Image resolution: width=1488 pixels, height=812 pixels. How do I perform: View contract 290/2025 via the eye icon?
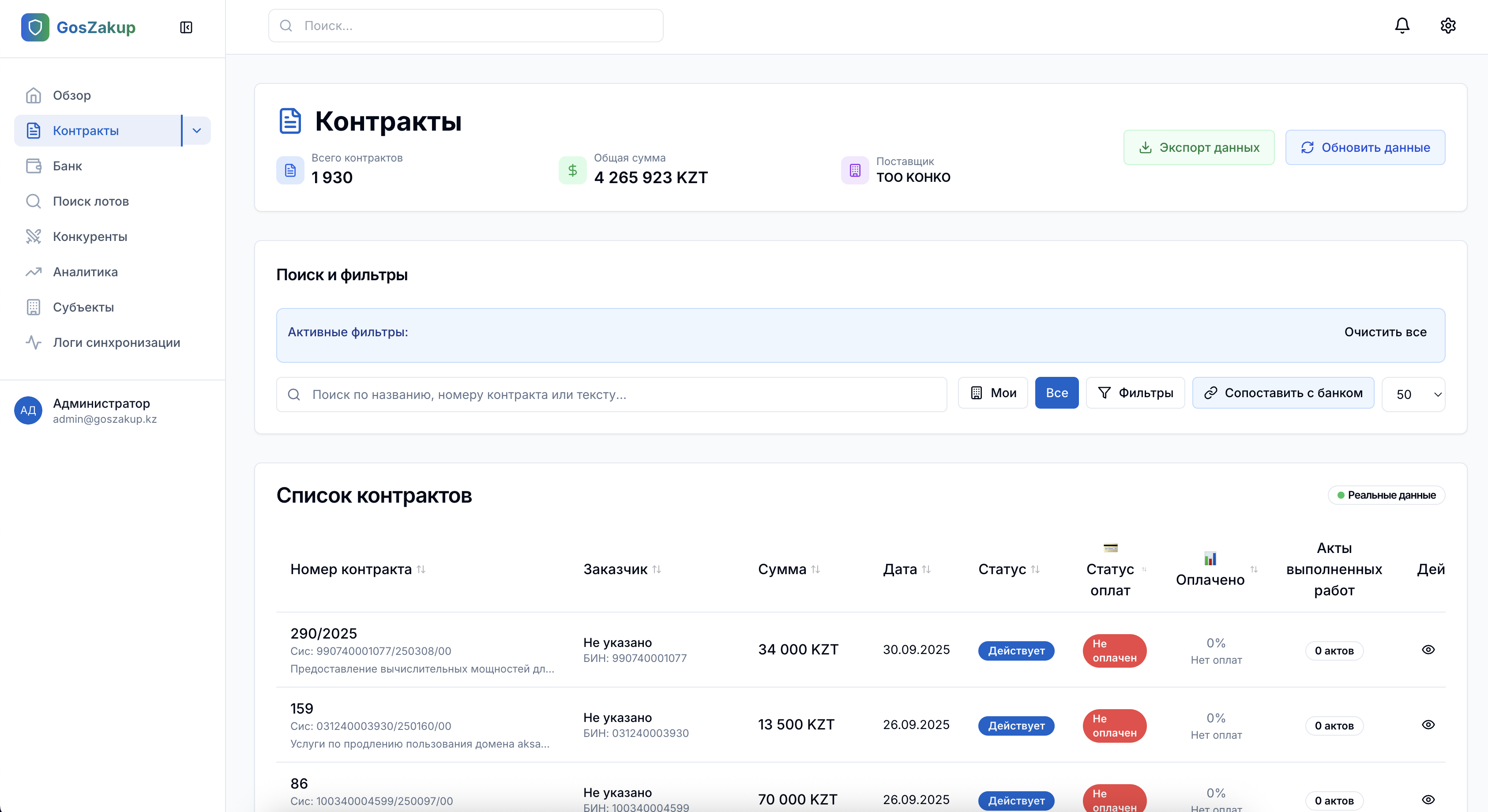(x=1428, y=650)
